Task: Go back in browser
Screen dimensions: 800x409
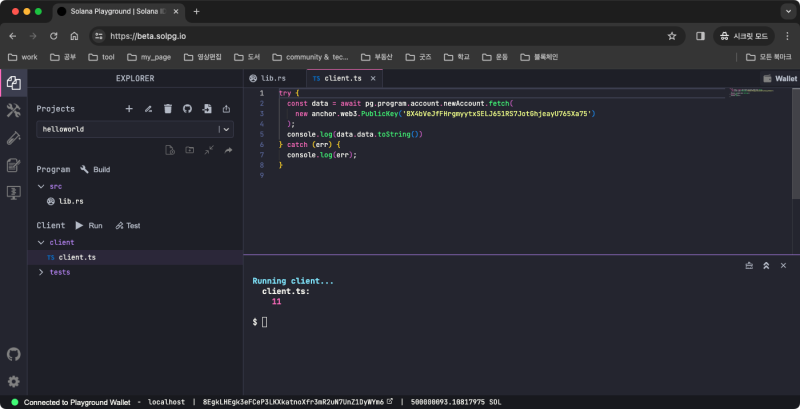Action: tap(13, 36)
